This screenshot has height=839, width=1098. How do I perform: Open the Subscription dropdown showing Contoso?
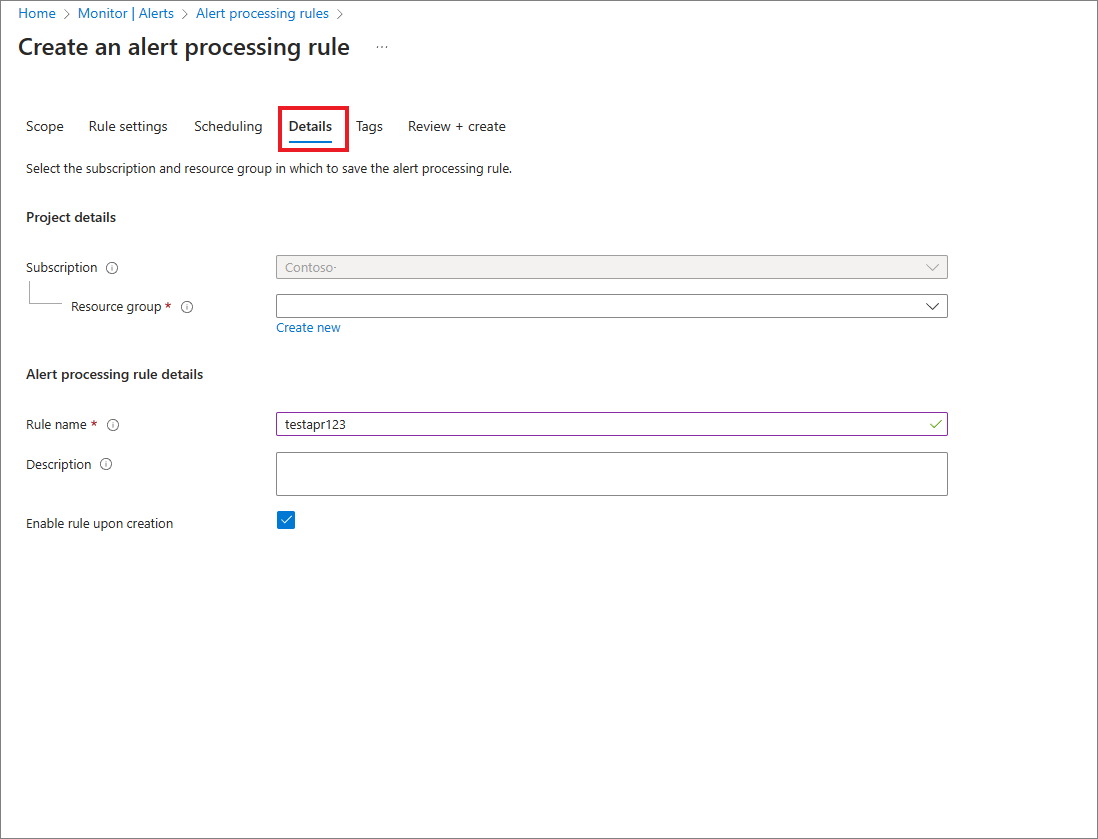[611, 267]
